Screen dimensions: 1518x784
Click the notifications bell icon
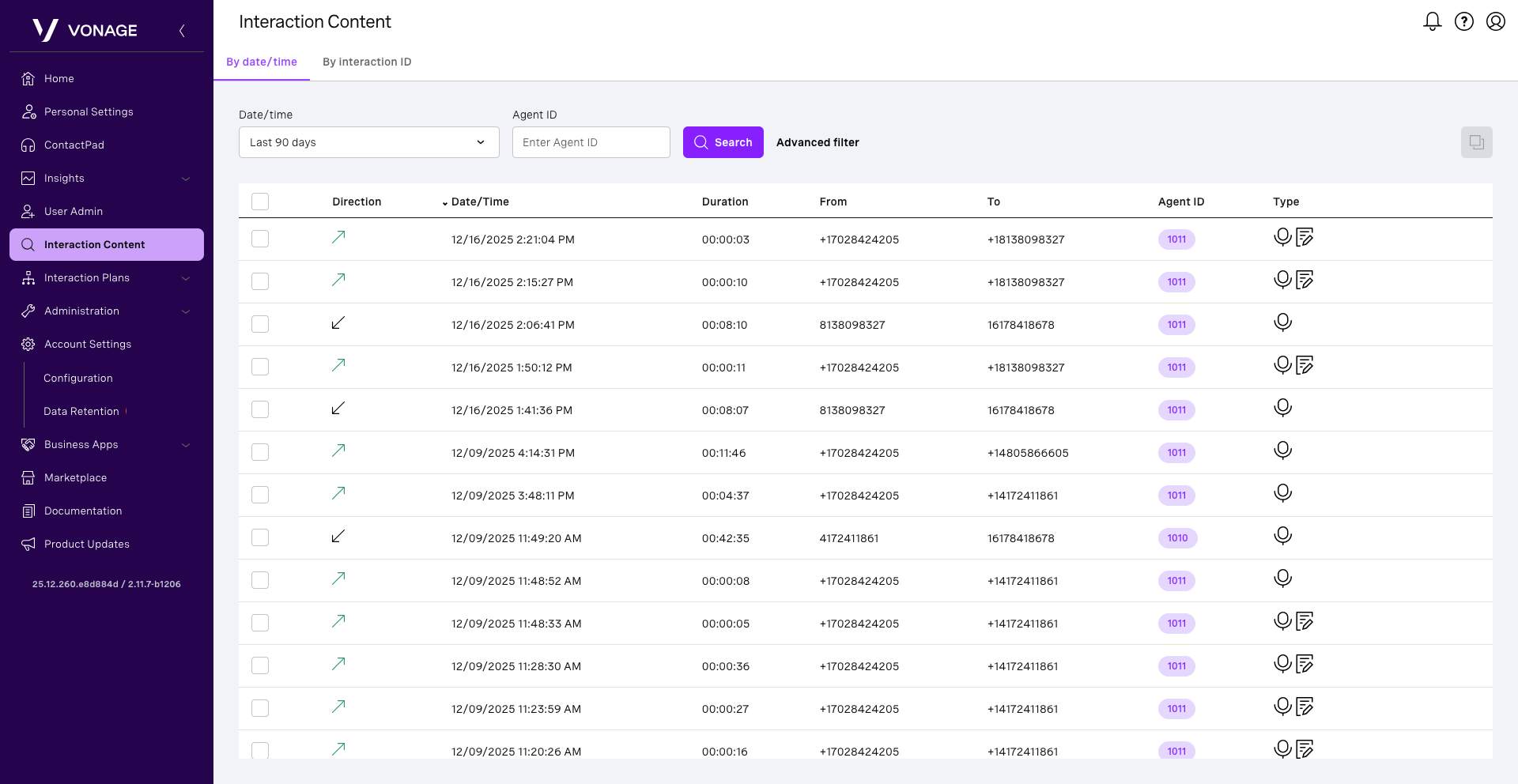1432,21
